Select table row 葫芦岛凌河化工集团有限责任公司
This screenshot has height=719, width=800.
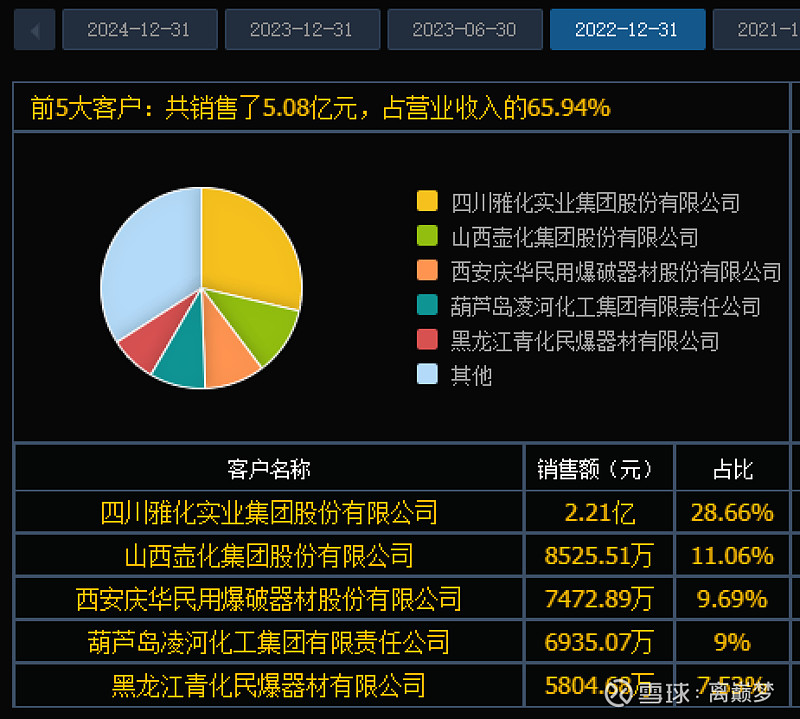coord(402,642)
